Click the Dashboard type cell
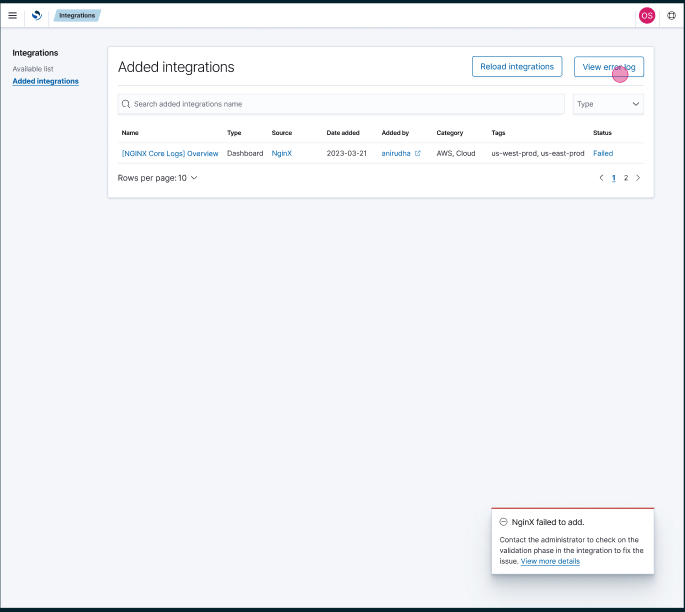The height and width of the screenshot is (612, 685). tap(245, 153)
